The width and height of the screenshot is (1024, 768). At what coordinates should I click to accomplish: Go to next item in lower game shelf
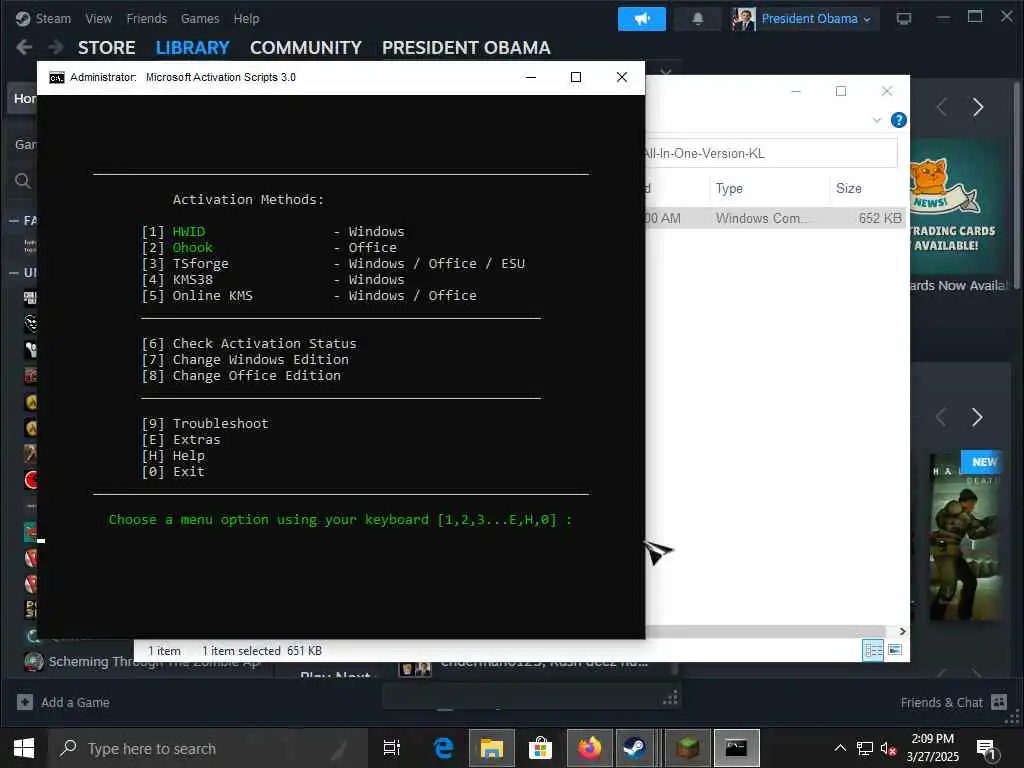tap(977, 417)
